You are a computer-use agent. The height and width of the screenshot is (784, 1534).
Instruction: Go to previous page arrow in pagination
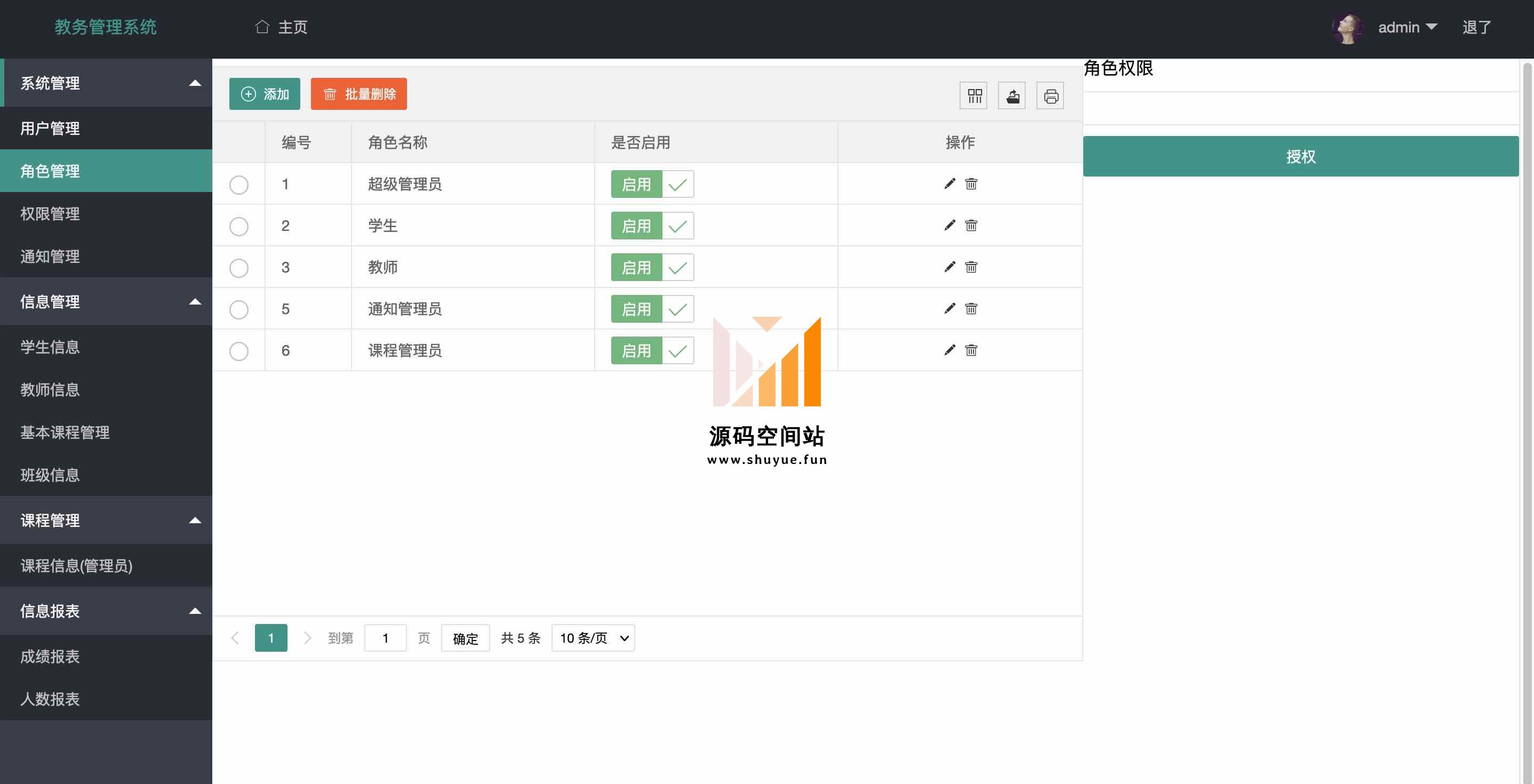point(235,638)
